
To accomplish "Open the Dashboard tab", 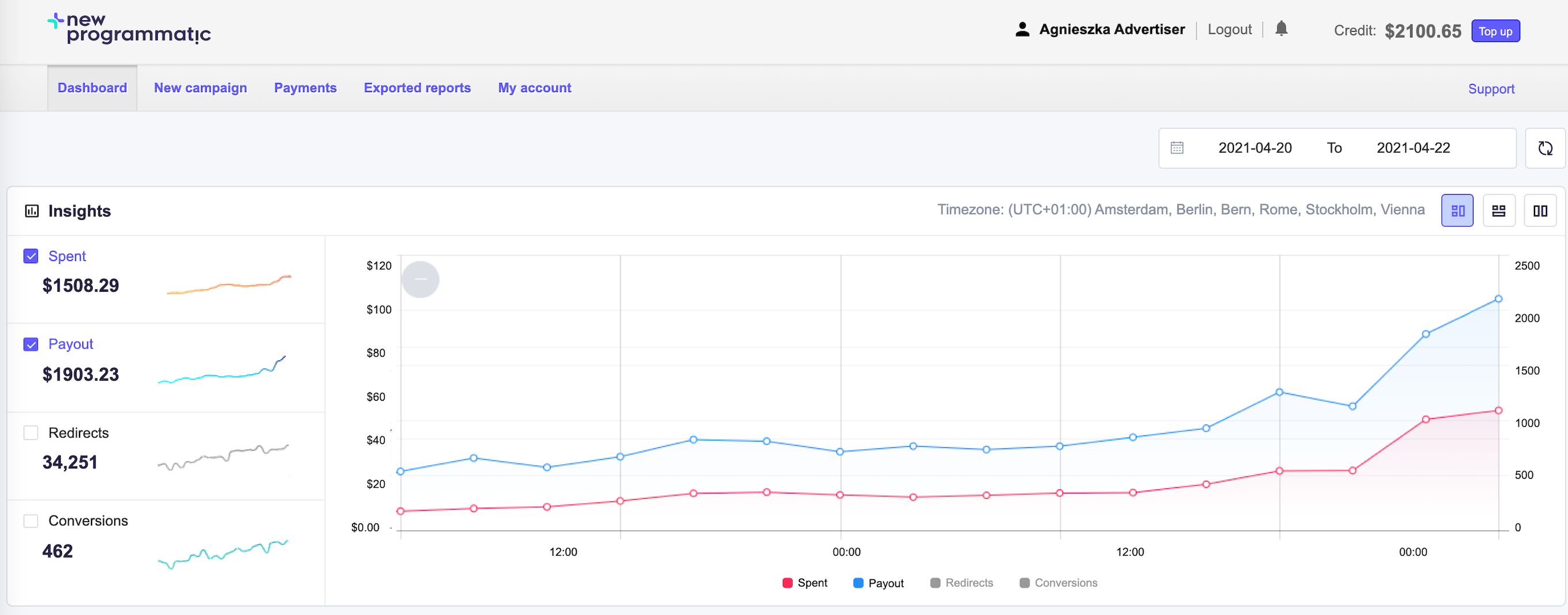I will coord(93,88).
